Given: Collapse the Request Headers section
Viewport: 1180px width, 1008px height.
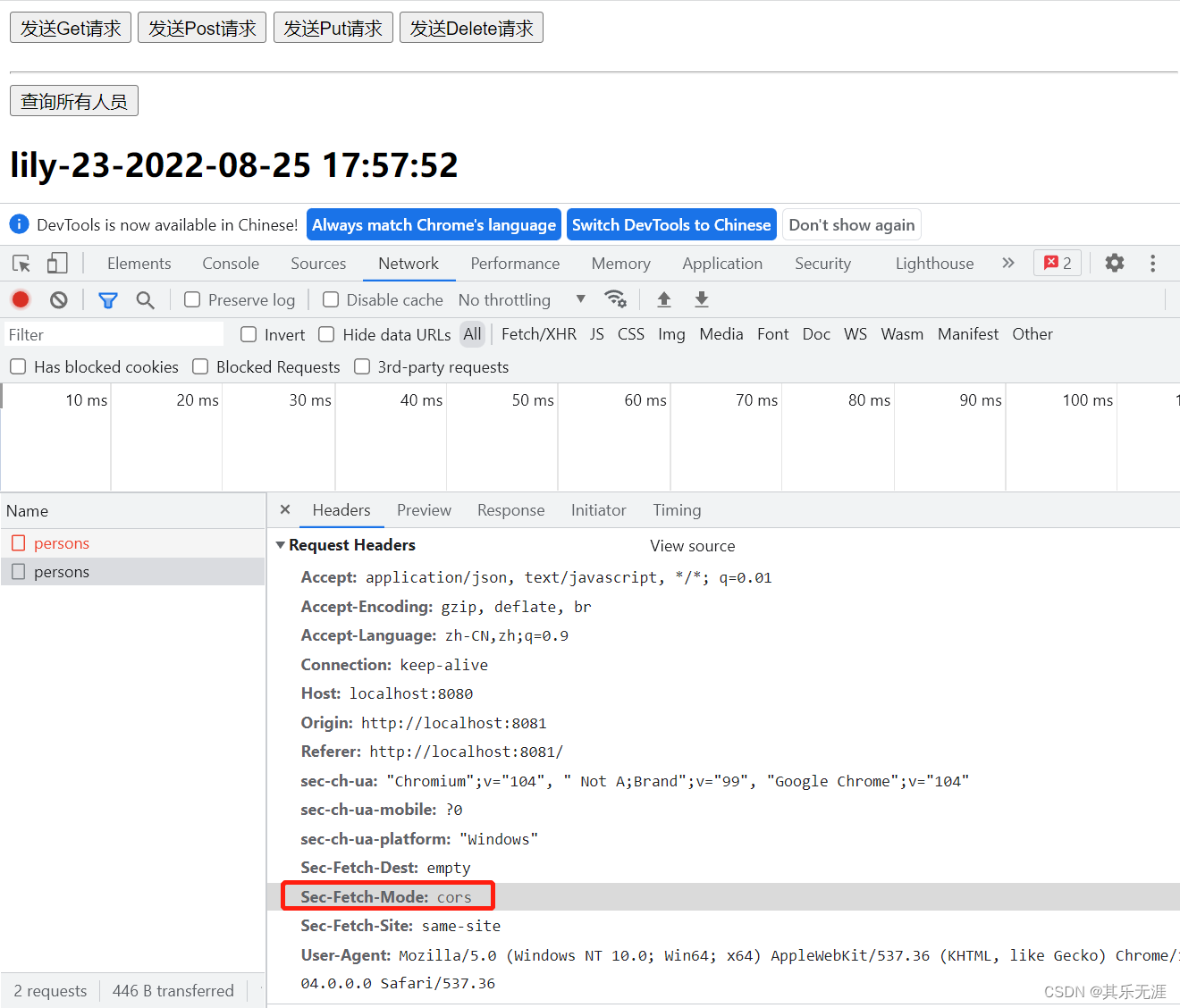Looking at the screenshot, I should 281,545.
